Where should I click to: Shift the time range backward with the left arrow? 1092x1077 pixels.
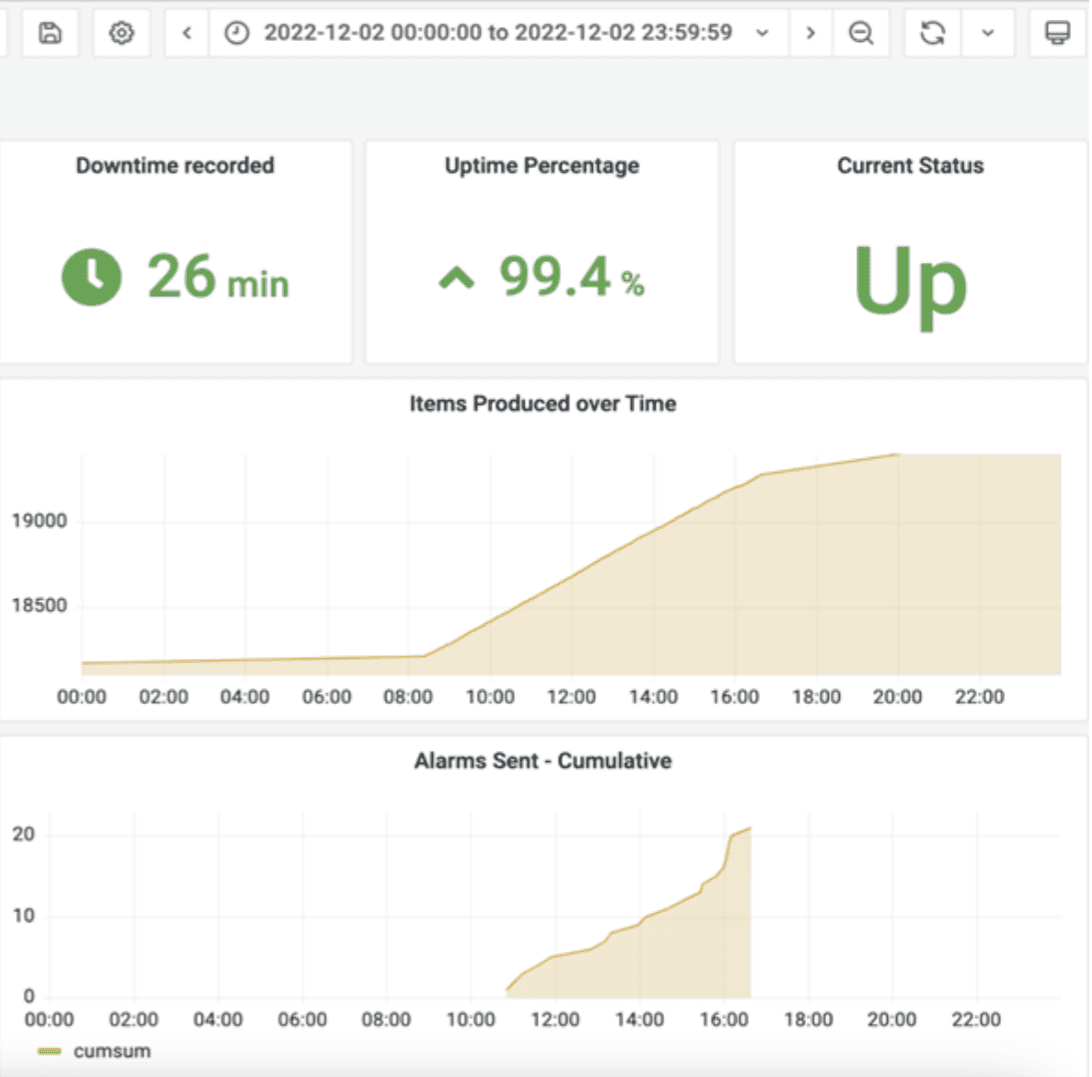(187, 33)
